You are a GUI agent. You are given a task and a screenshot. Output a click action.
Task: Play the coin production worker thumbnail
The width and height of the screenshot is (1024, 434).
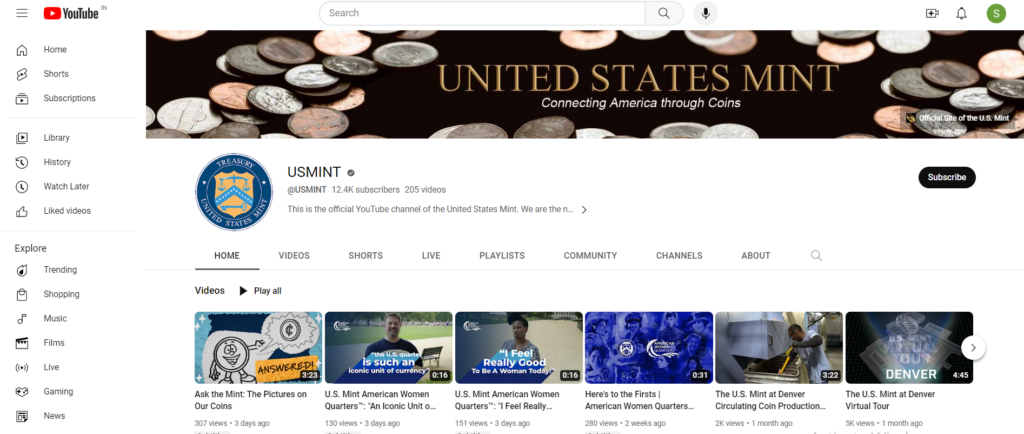click(779, 347)
